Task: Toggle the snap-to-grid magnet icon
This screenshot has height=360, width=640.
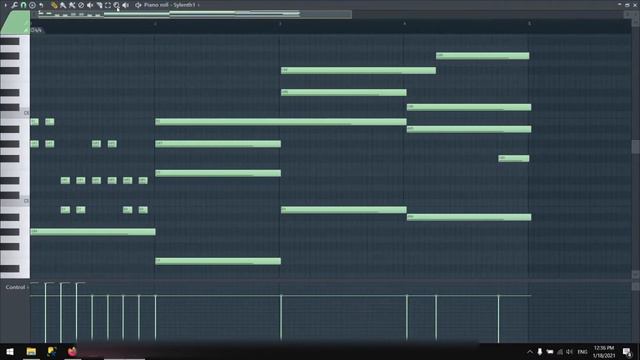Action: click(x=23, y=5)
